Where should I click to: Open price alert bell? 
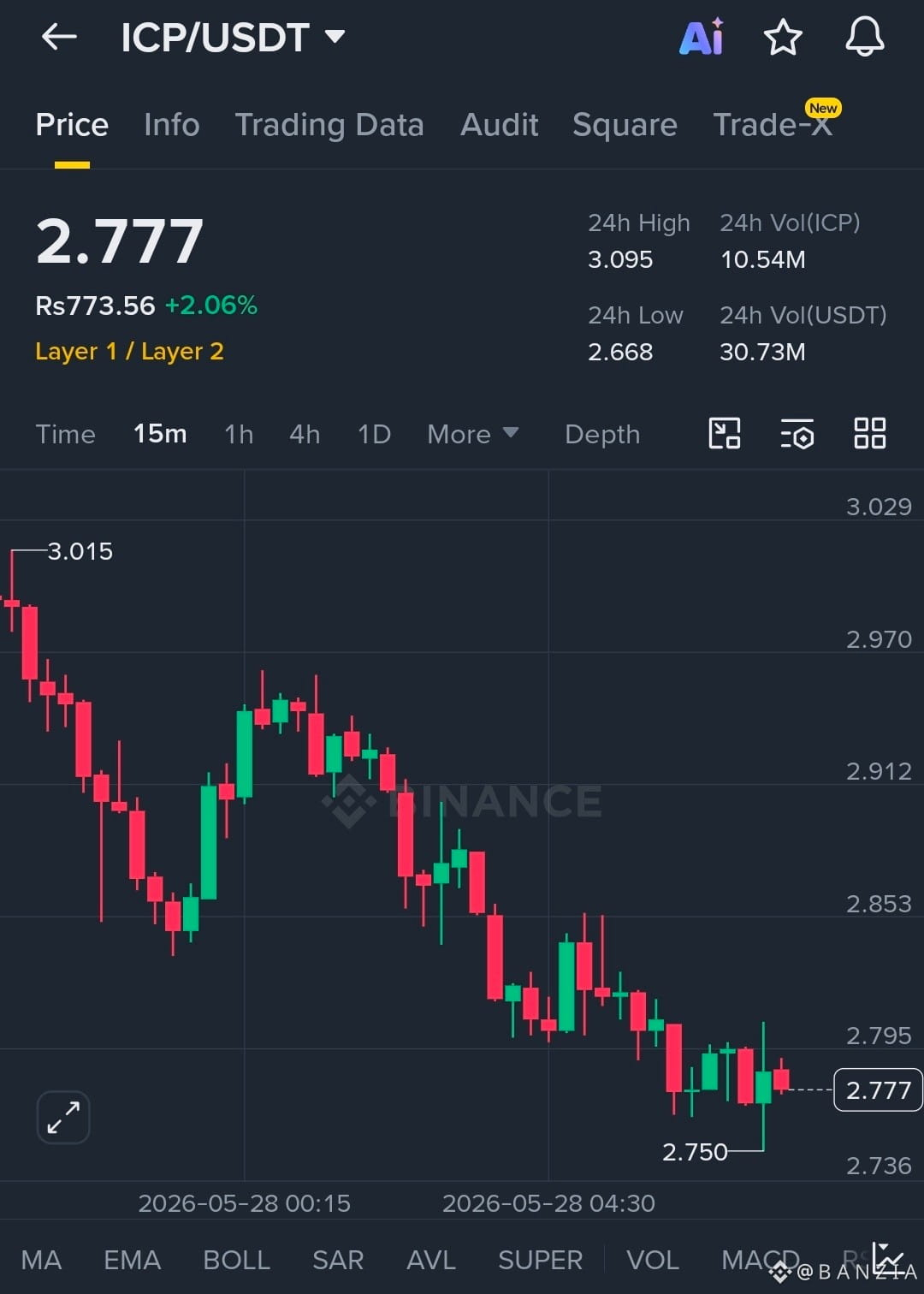coord(865,37)
